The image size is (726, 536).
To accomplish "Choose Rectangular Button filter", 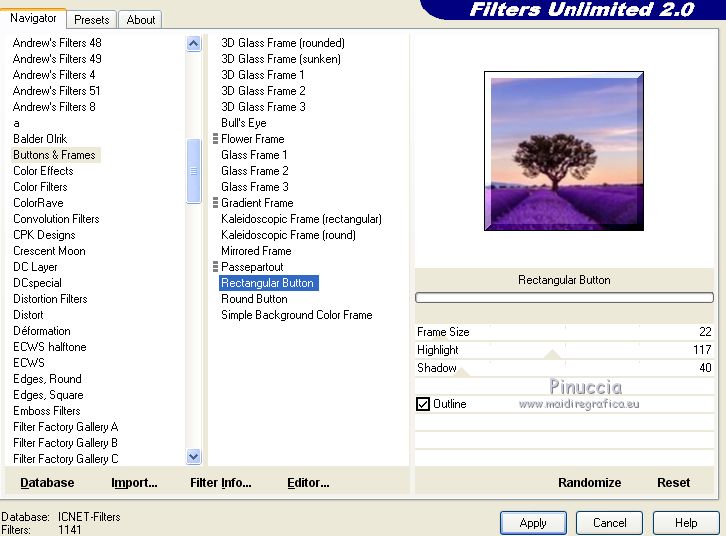I will click(269, 282).
